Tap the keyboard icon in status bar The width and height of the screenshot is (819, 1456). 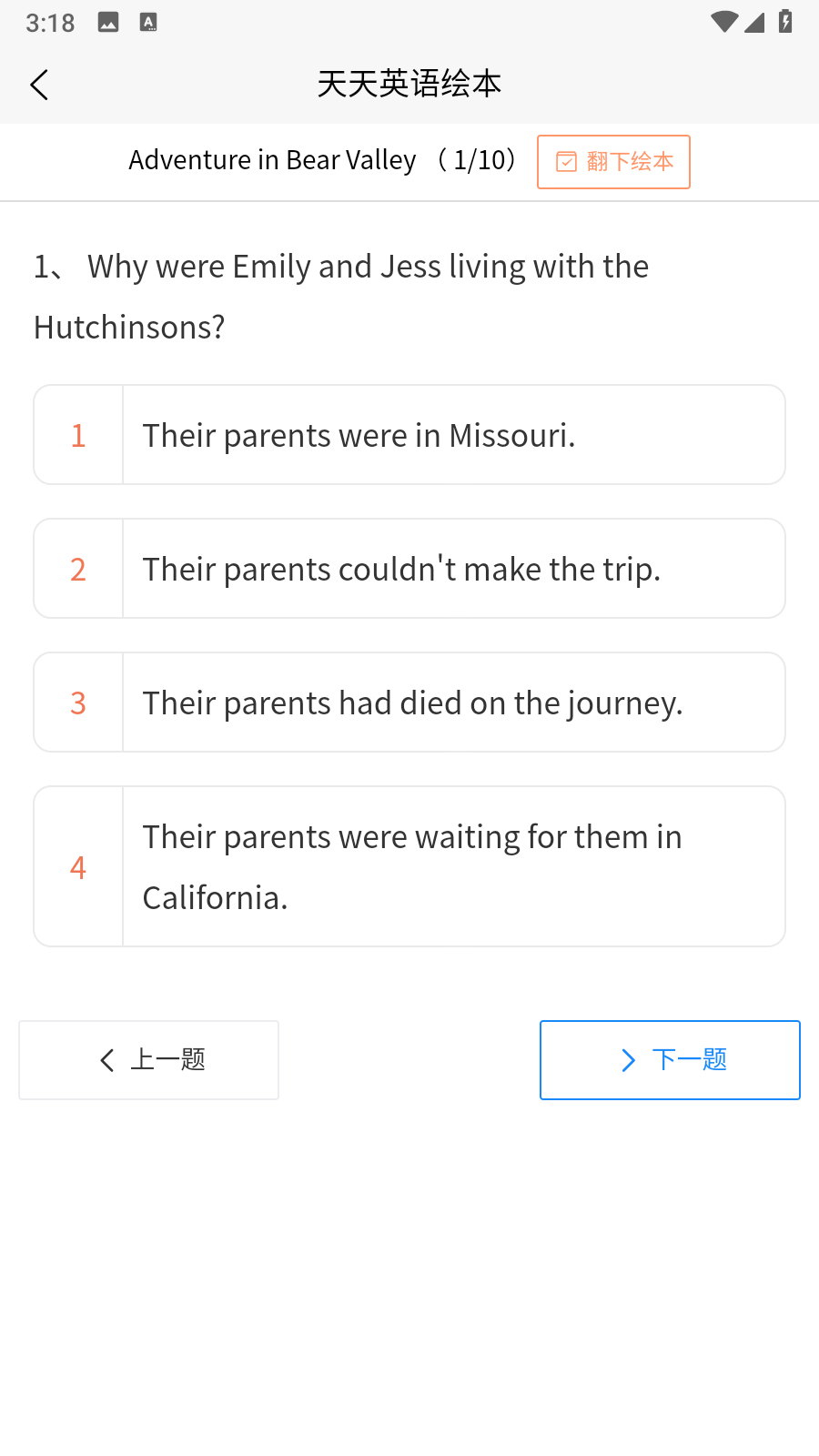click(x=148, y=23)
